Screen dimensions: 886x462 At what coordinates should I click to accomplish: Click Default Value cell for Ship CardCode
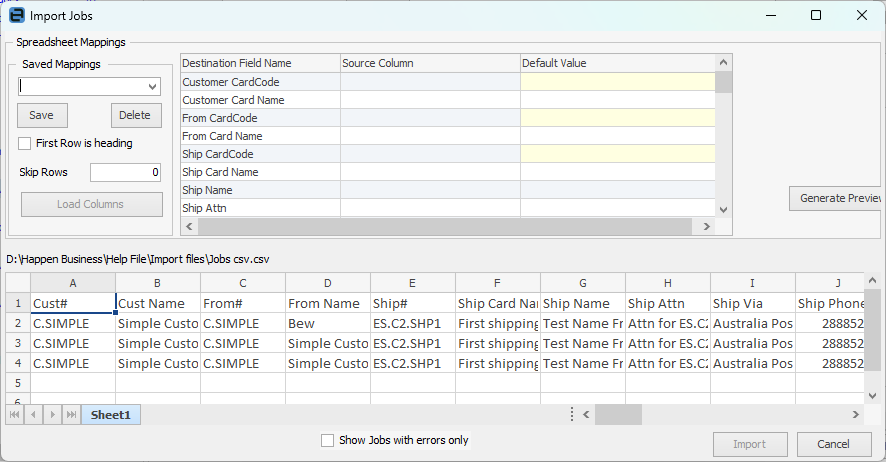(x=618, y=154)
